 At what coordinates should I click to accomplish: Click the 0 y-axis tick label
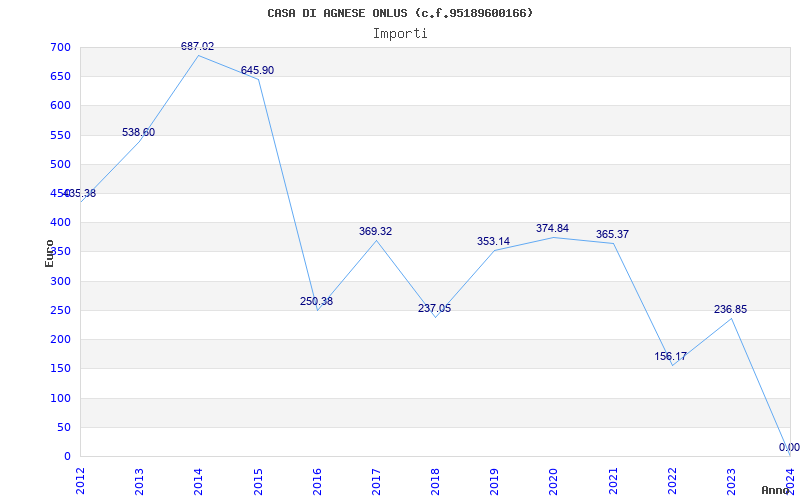(67, 456)
